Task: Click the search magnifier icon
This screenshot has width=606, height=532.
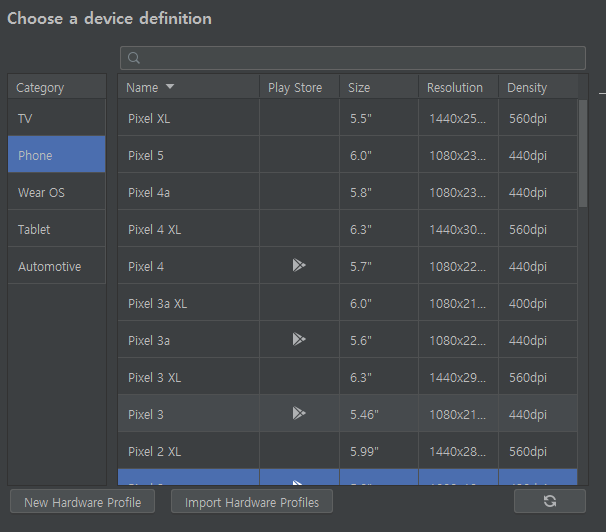Action: [x=134, y=58]
